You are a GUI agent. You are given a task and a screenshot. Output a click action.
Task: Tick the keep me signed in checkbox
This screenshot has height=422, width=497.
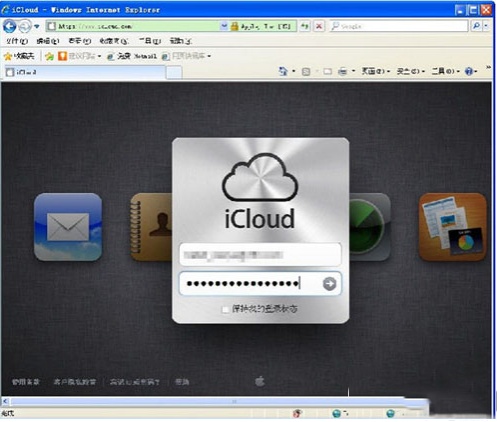click(x=225, y=310)
